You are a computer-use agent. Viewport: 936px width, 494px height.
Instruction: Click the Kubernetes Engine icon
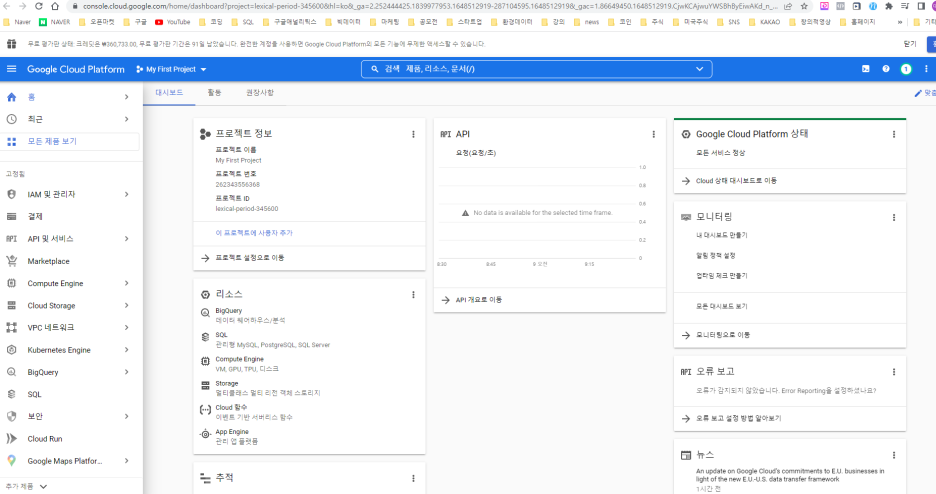(11, 350)
